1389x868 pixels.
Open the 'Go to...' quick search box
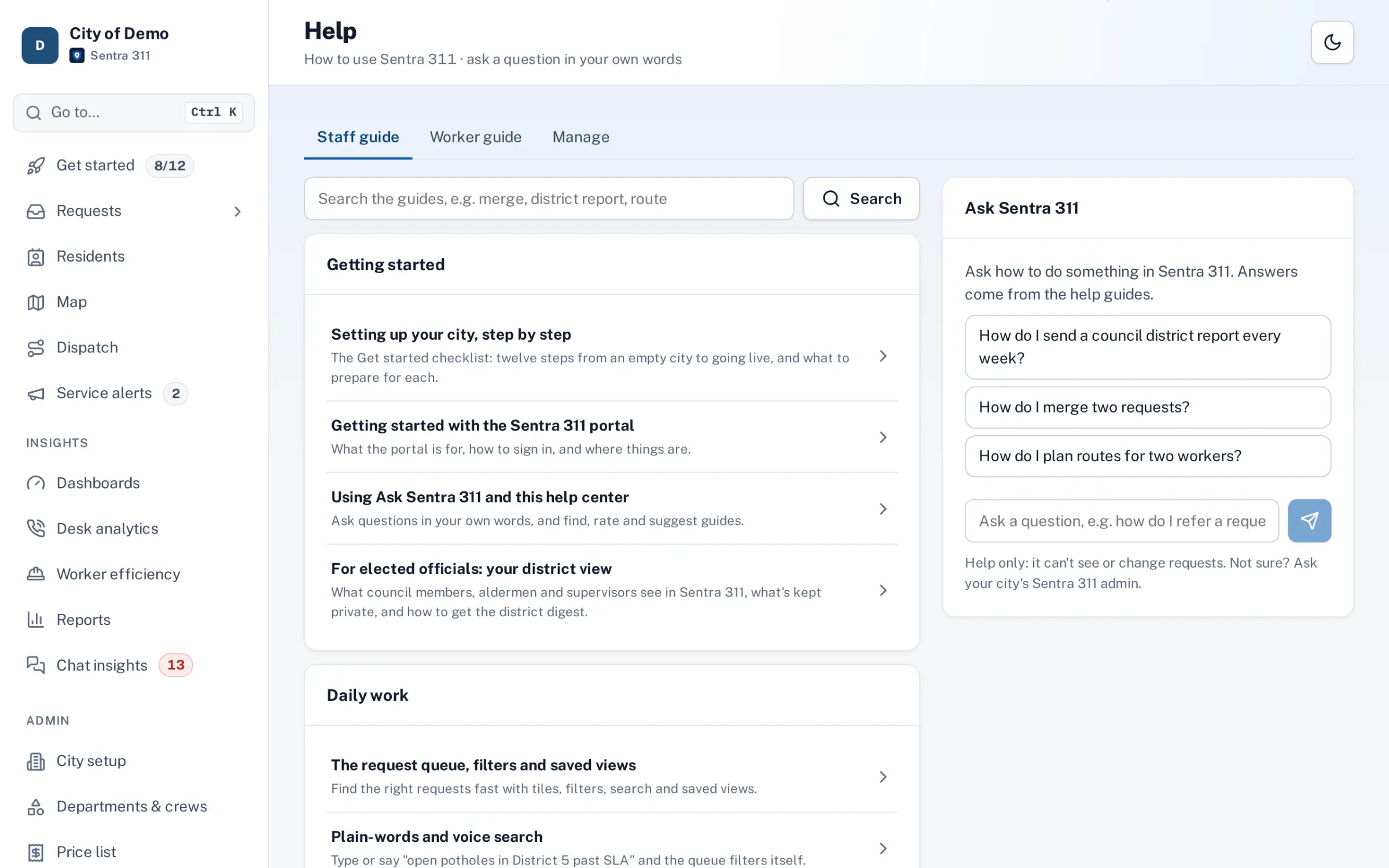(x=134, y=112)
